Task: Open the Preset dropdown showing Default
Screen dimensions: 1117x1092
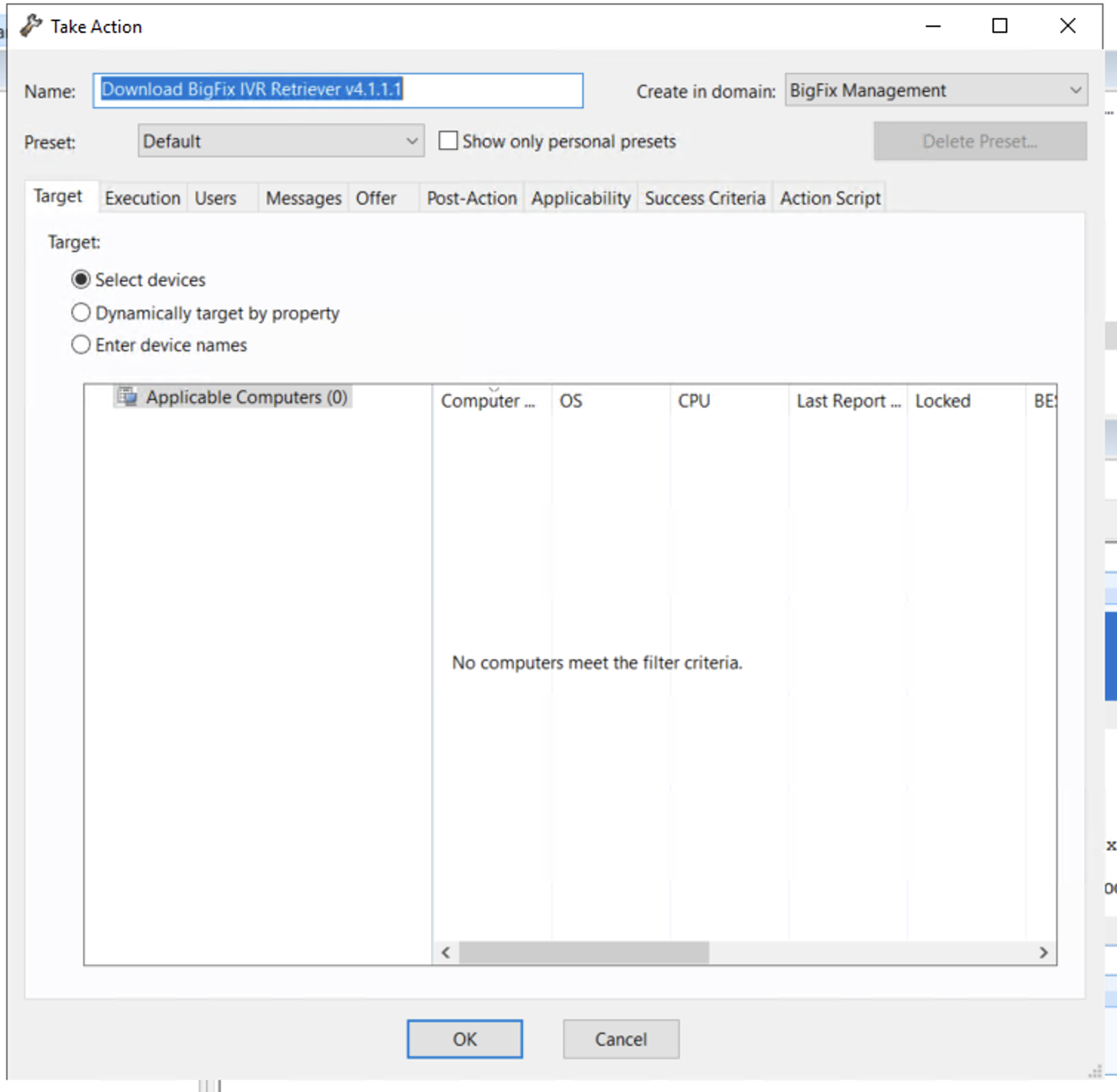Action: [x=281, y=141]
